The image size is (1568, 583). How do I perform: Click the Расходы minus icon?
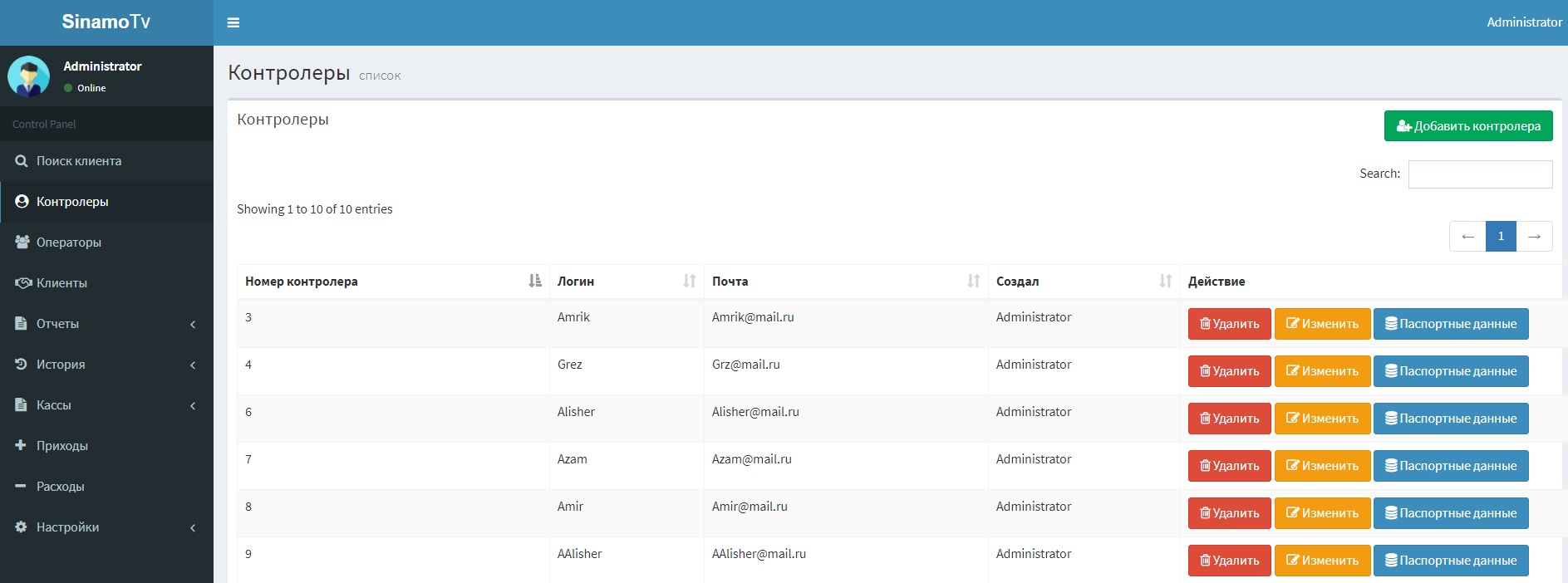pos(21,486)
